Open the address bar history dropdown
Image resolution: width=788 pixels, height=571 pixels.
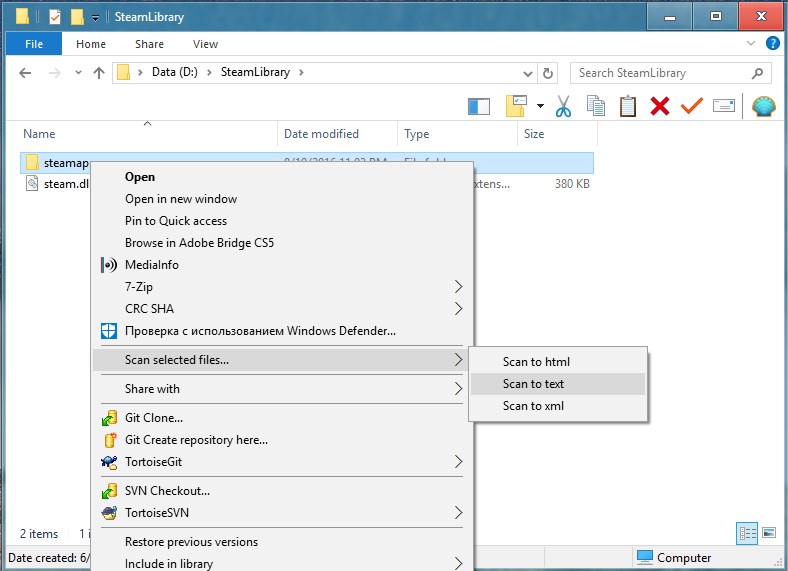click(x=528, y=74)
